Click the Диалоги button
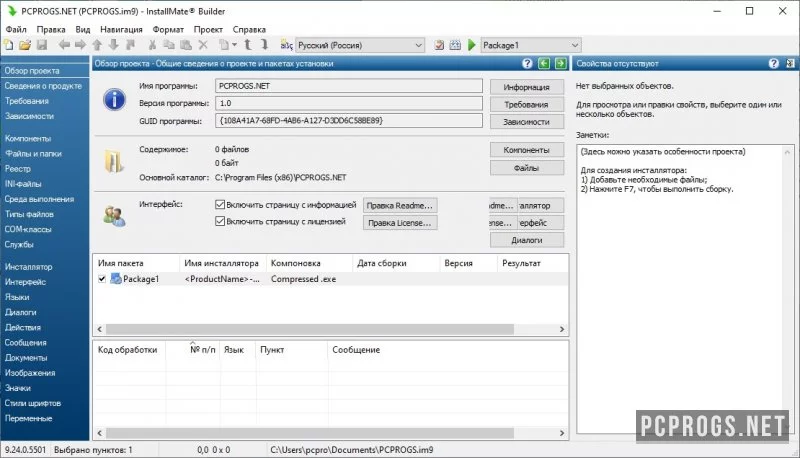The height and width of the screenshot is (458, 800). click(x=527, y=240)
